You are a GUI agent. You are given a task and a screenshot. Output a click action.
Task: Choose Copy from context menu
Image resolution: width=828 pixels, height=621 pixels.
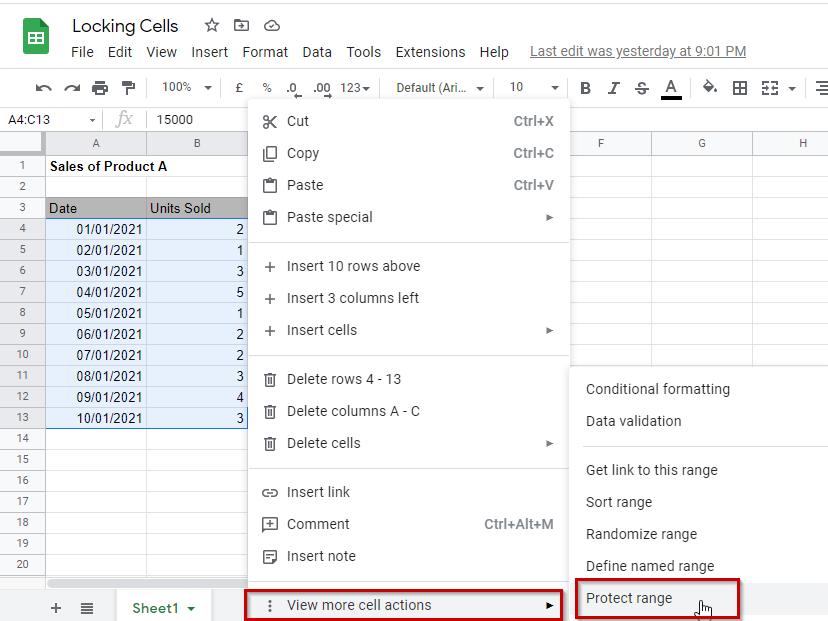pos(409,153)
